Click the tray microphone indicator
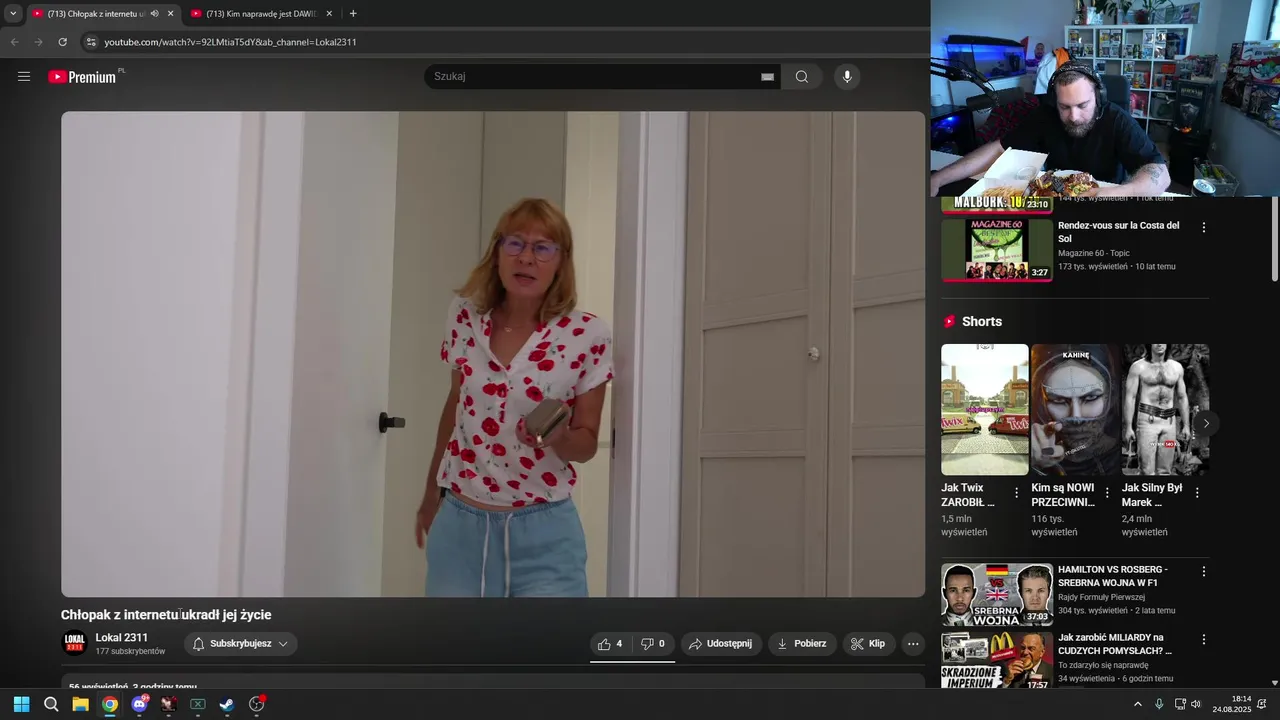1280x720 pixels. 1159,704
